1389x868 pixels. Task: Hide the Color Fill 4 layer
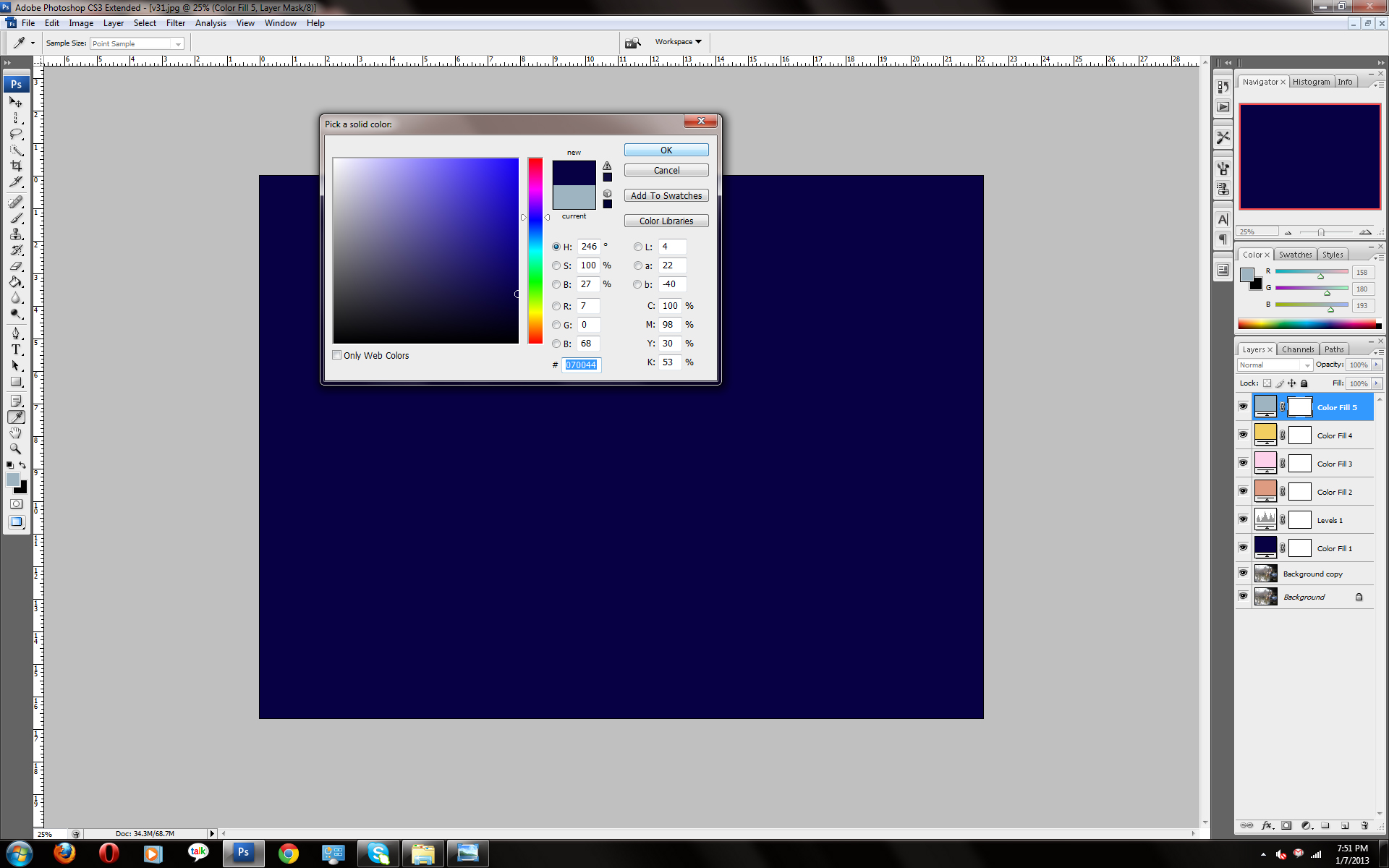[1243, 435]
